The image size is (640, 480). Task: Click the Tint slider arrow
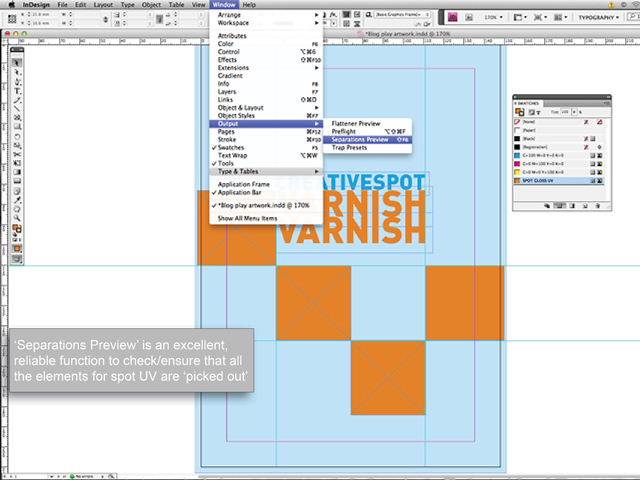click(574, 112)
